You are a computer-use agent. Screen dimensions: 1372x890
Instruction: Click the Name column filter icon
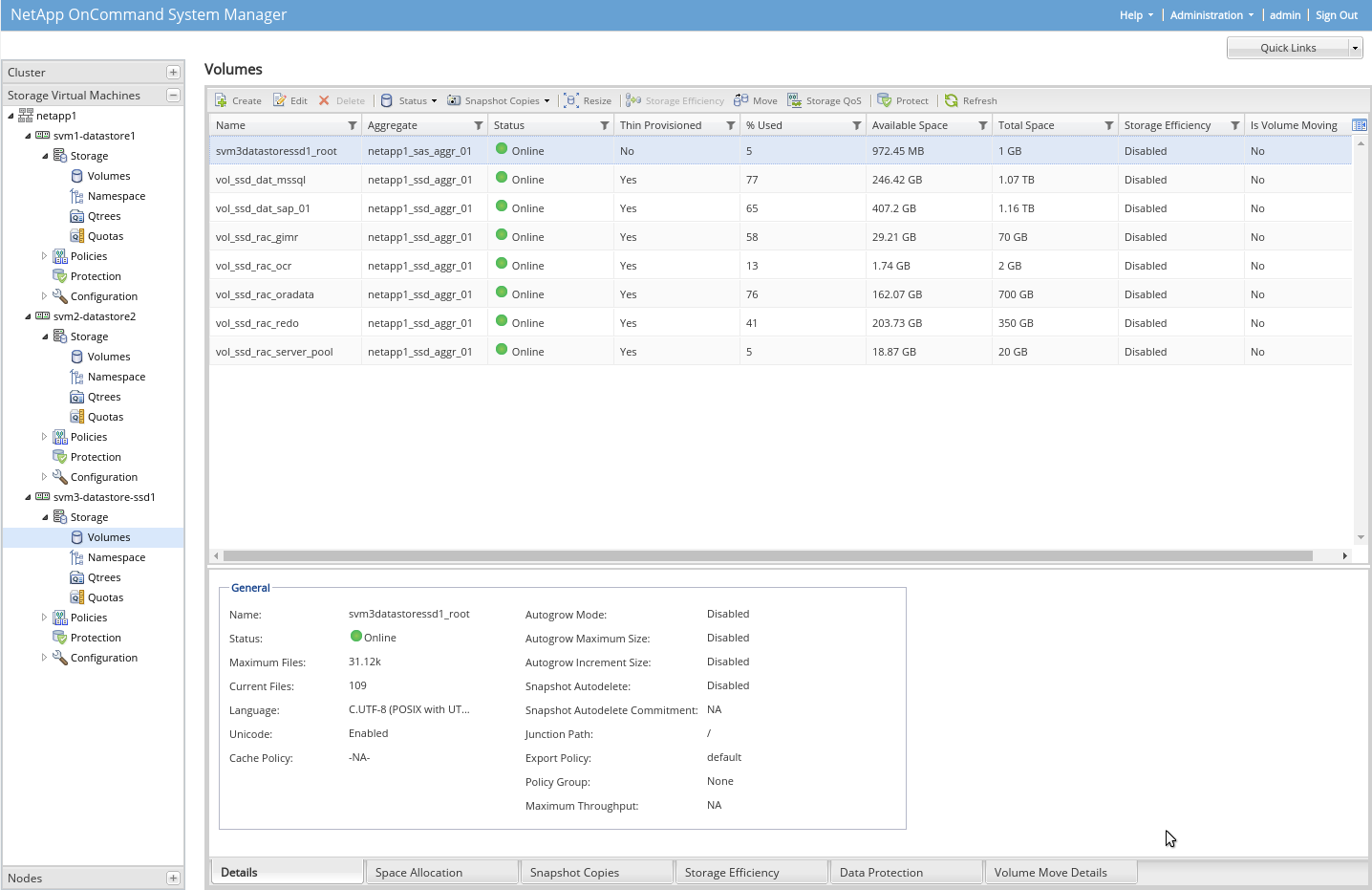[353, 125]
